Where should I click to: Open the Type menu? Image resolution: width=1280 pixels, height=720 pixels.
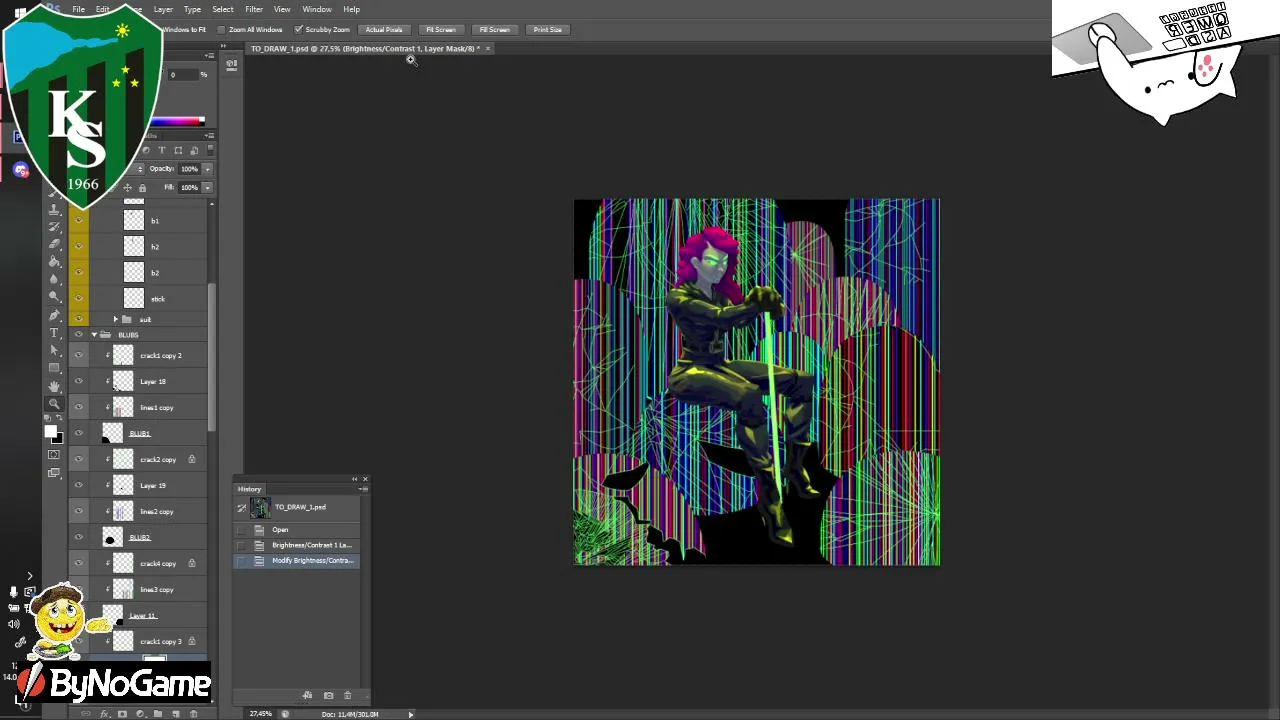192,9
